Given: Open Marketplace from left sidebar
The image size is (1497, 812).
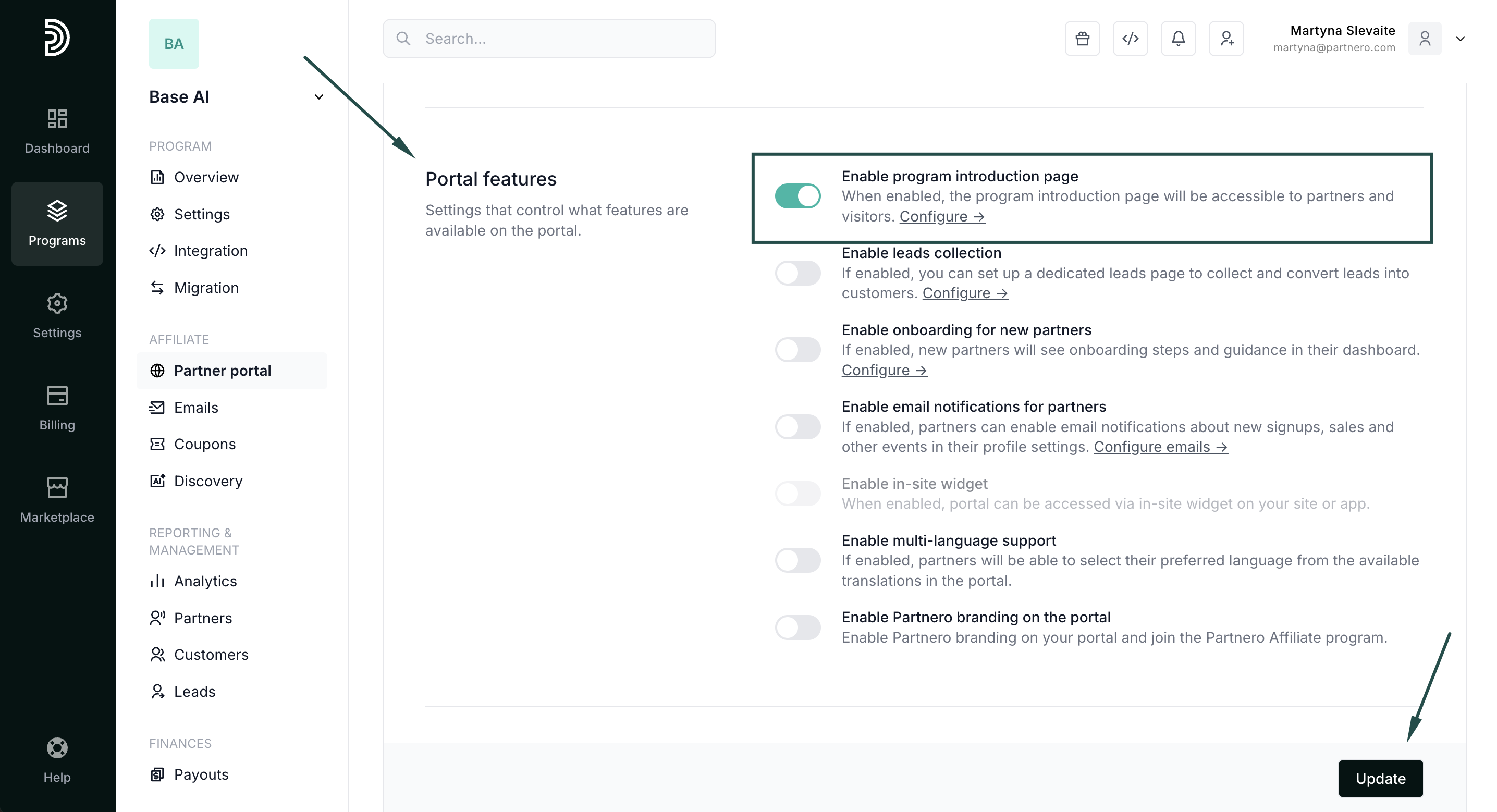Looking at the screenshot, I should click(57, 500).
